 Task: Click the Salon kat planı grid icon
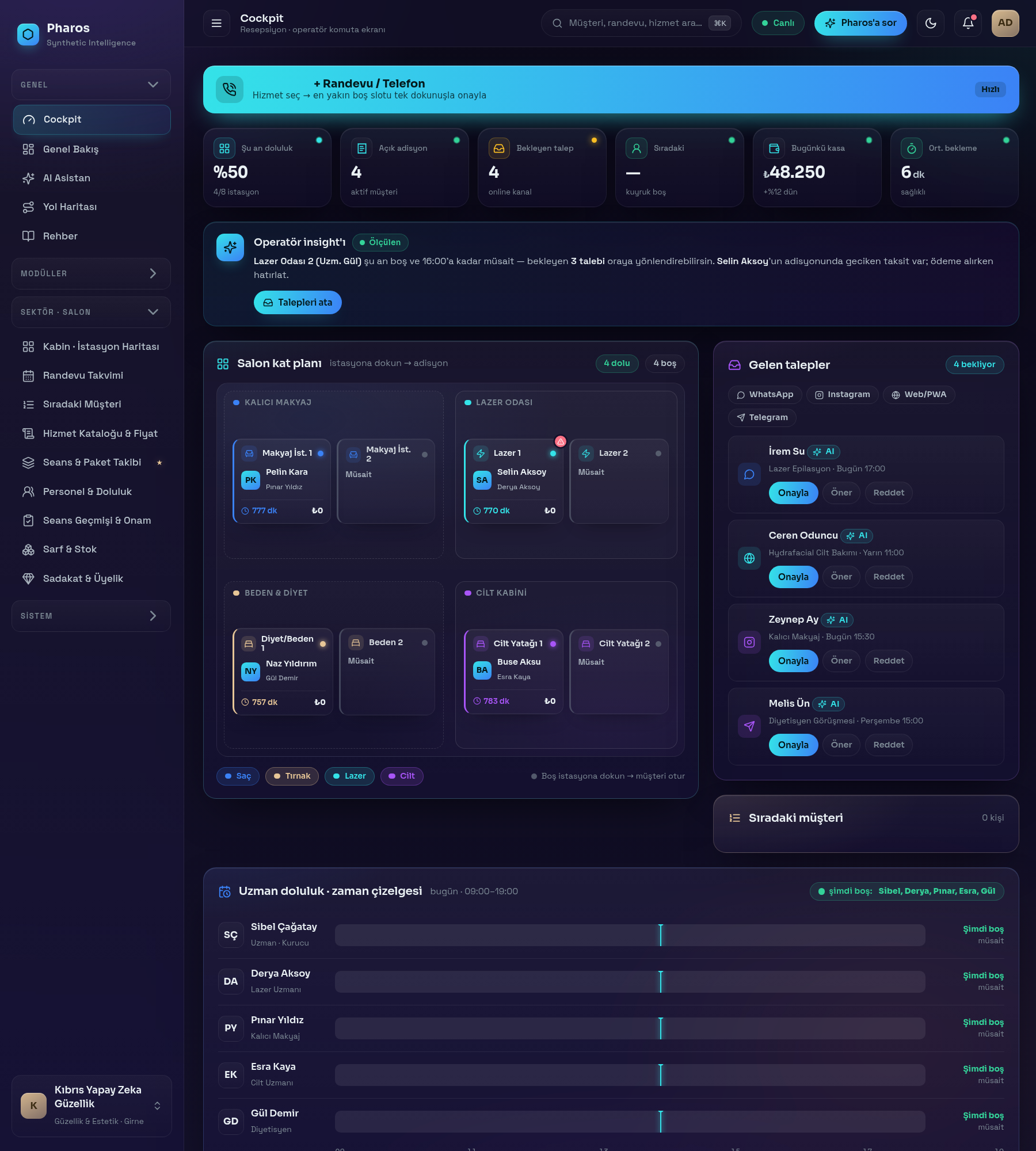pos(223,364)
